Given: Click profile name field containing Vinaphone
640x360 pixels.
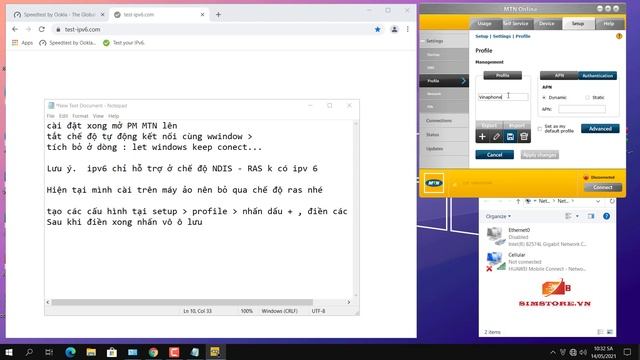Looking at the screenshot, I should pyautogui.click(x=503, y=97).
